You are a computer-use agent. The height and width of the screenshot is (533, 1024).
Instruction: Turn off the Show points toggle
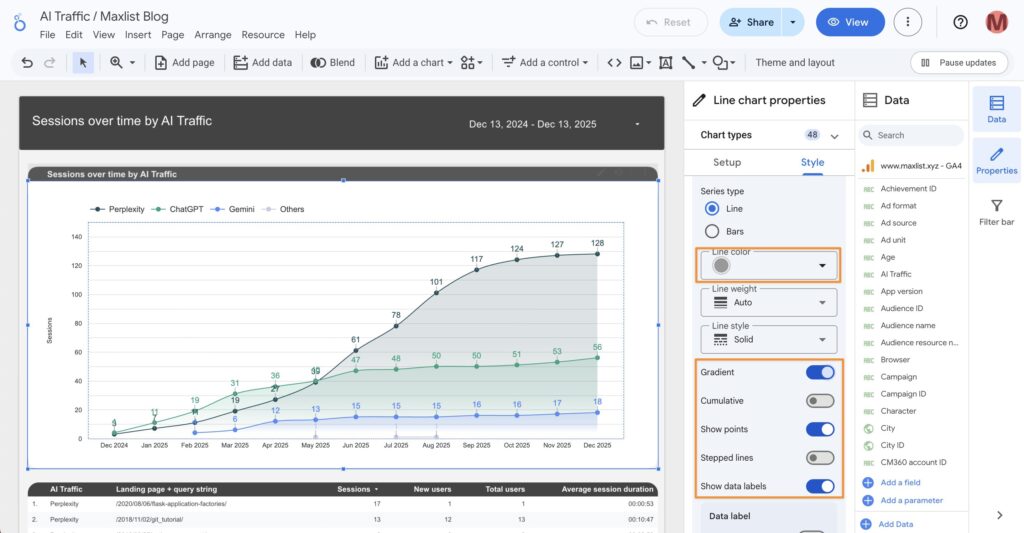(820, 429)
